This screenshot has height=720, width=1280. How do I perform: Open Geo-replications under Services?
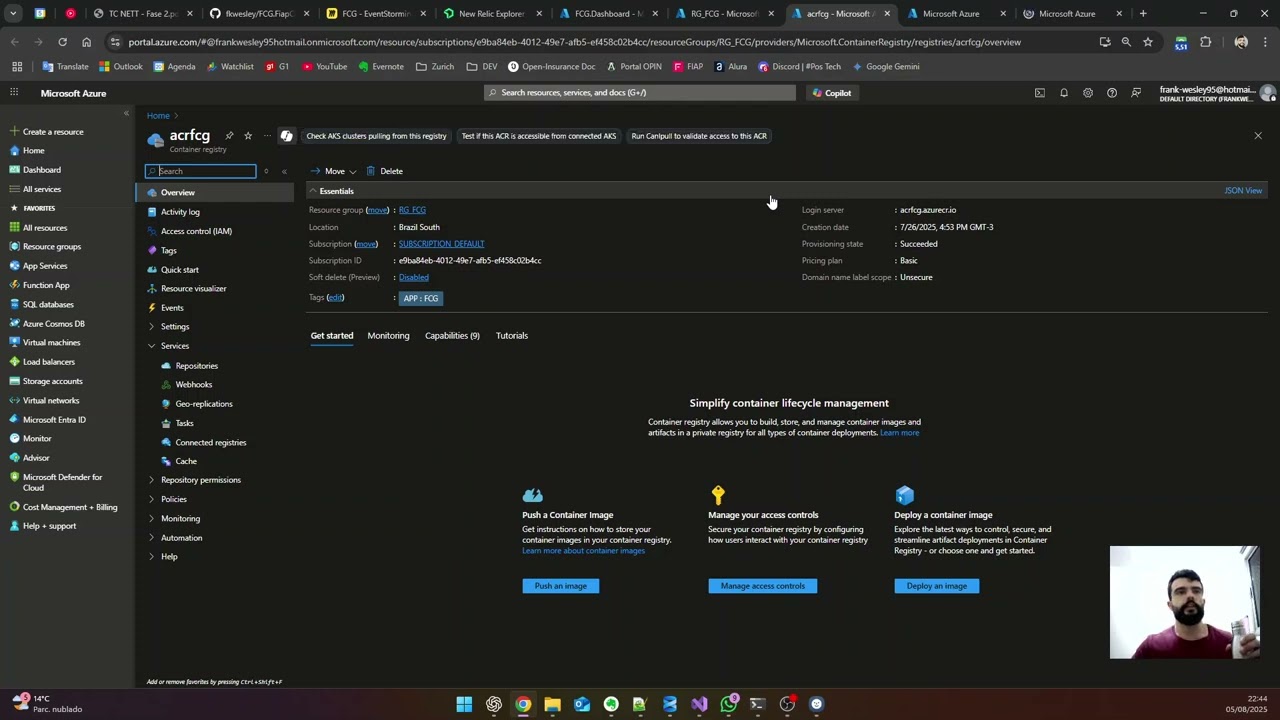click(x=204, y=404)
